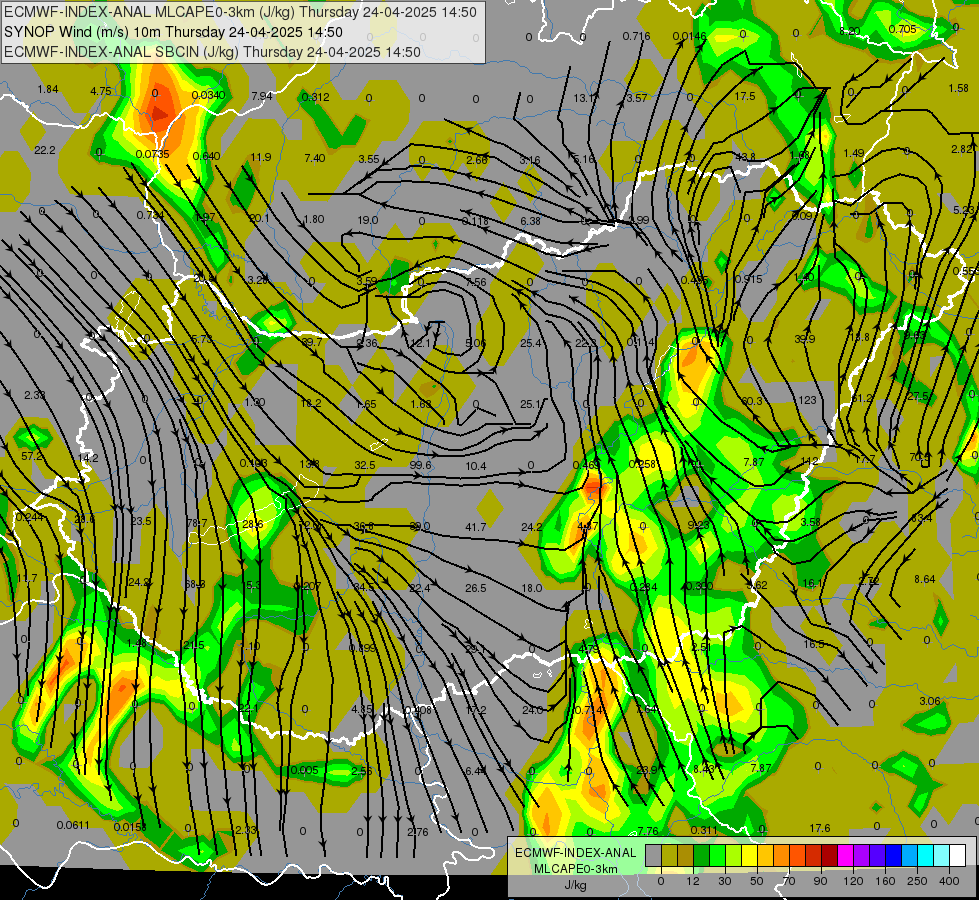Click the legend label ECMWF-INDEX-ANAL

tap(575, 853)
